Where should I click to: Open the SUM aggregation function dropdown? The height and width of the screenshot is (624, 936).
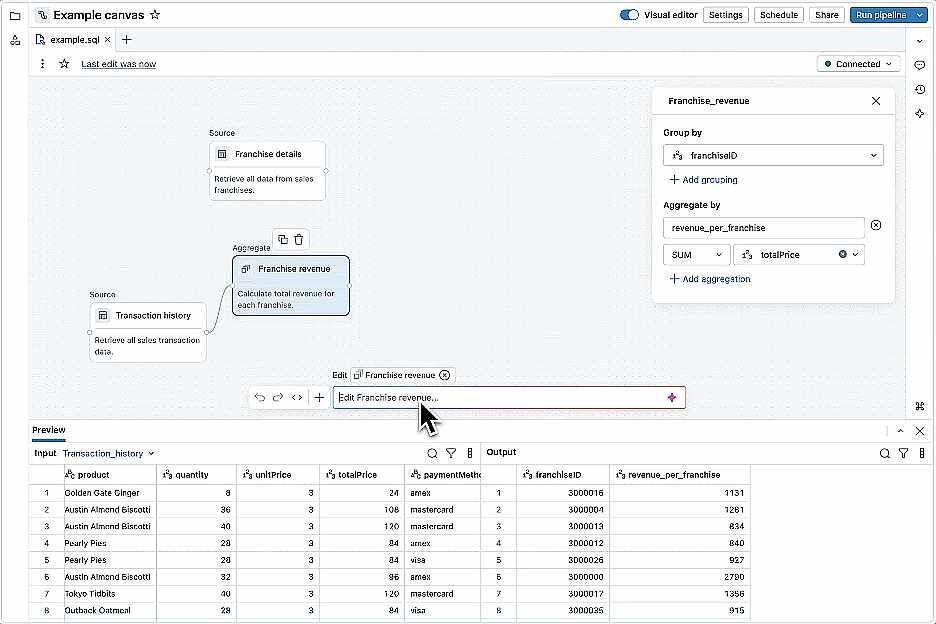[x=696, y=254]
